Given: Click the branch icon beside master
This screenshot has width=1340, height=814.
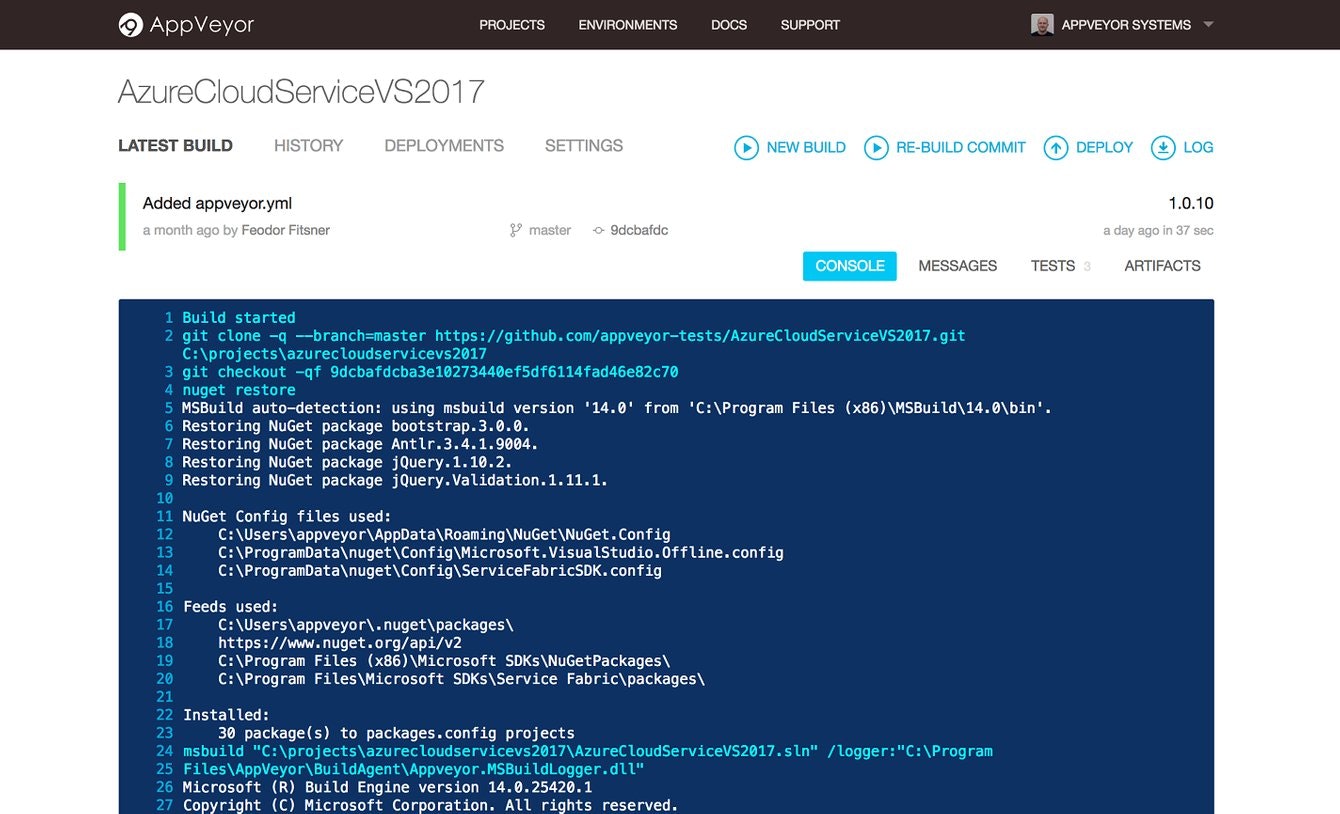Looking at the screenshot, I should [516, 230].
